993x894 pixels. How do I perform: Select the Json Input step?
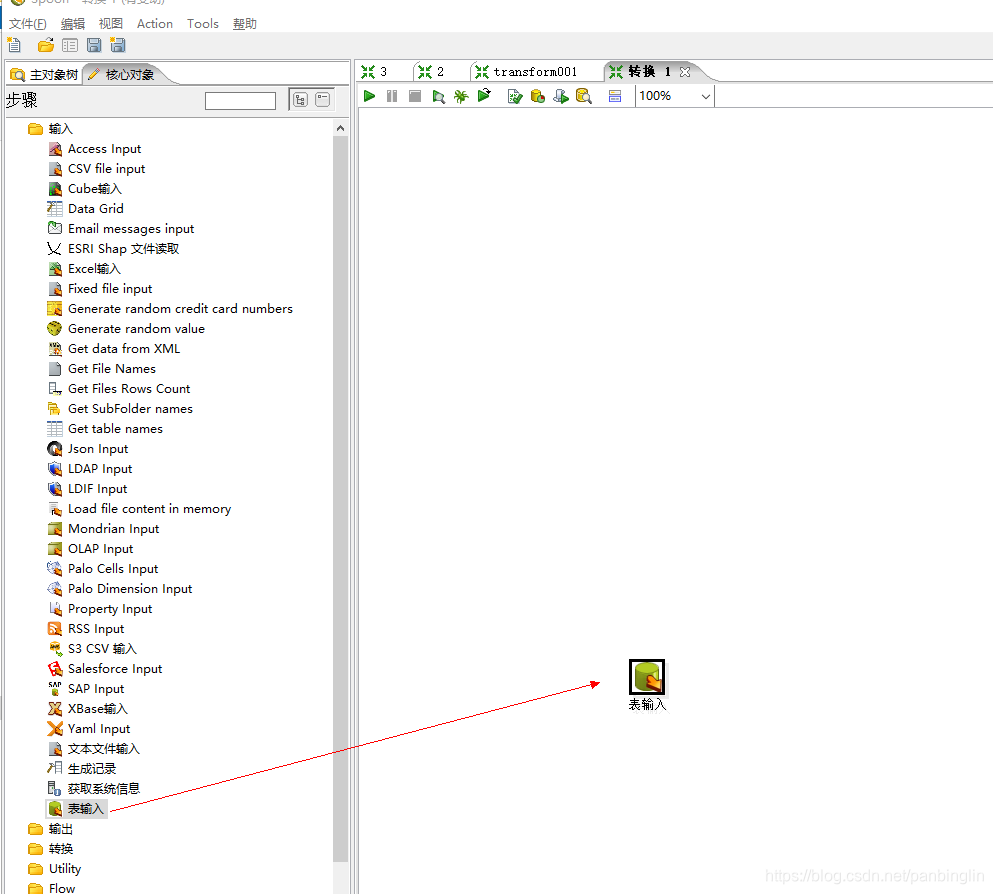(x=88, y=449)
